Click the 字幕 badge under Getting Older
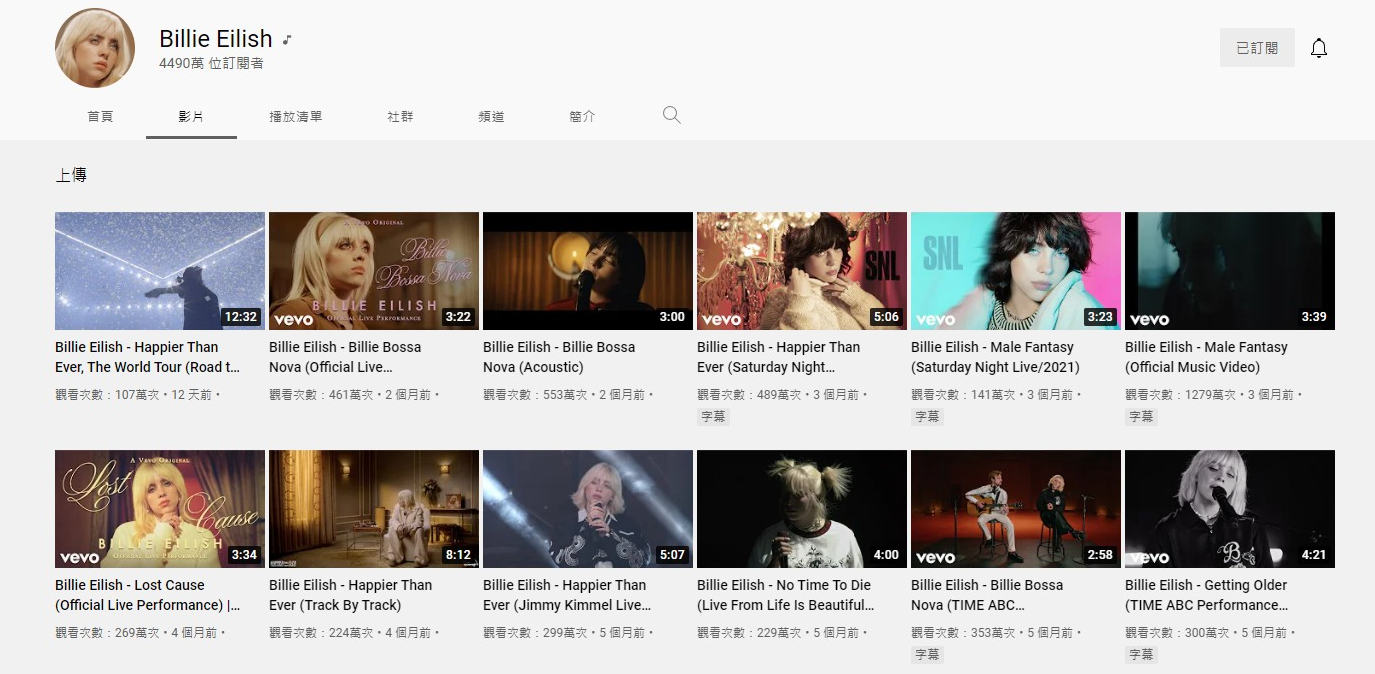Viewport: 1375px width, 674px height. click(x=1141, y=654)
